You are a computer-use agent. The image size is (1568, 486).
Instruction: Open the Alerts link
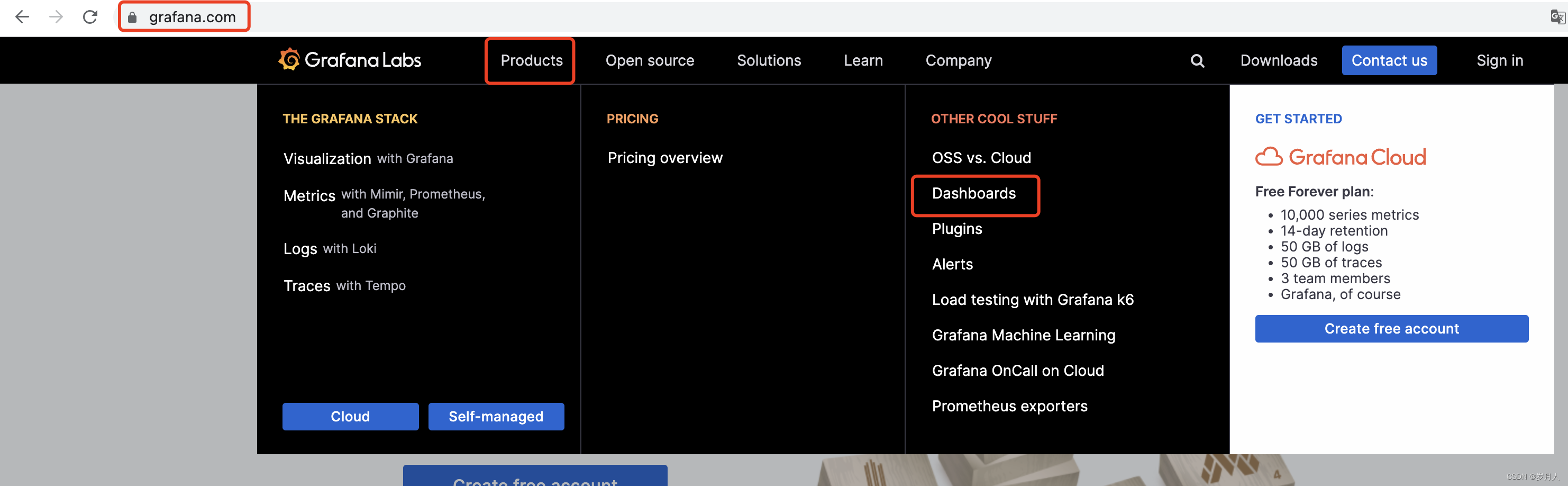coord(952,264)
